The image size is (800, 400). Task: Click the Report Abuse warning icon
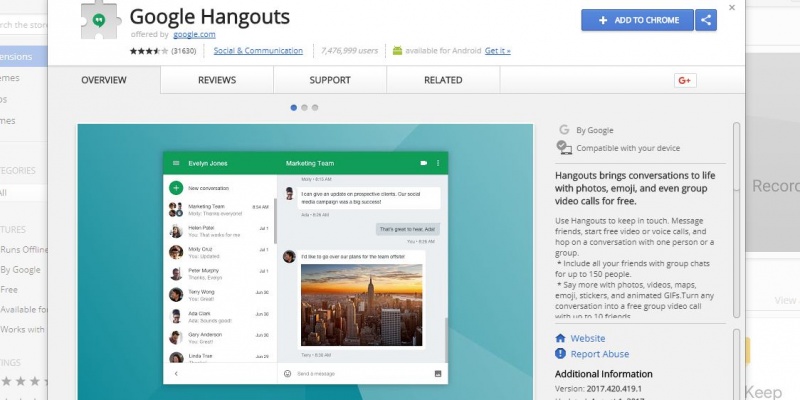click(x=560, y=354)
